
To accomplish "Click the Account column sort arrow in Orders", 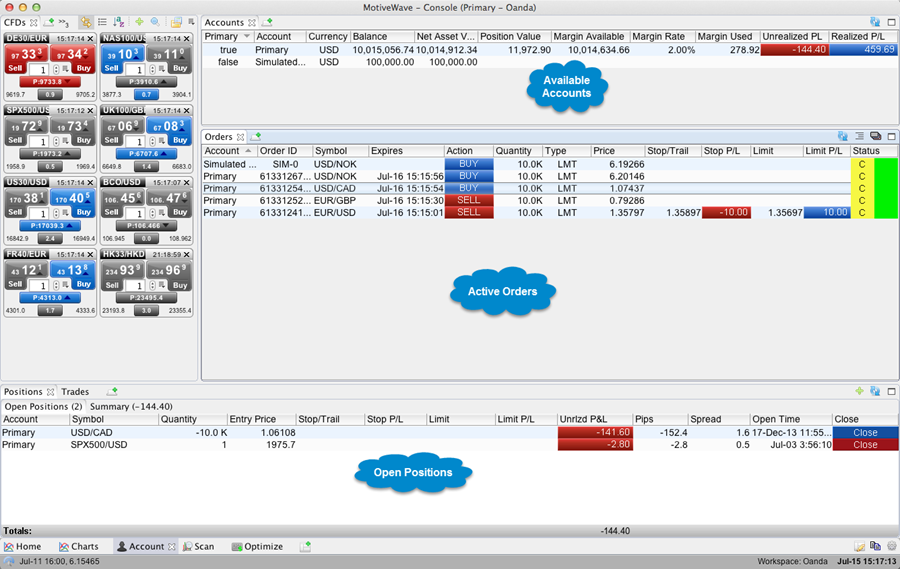I will tap(249, 151).
